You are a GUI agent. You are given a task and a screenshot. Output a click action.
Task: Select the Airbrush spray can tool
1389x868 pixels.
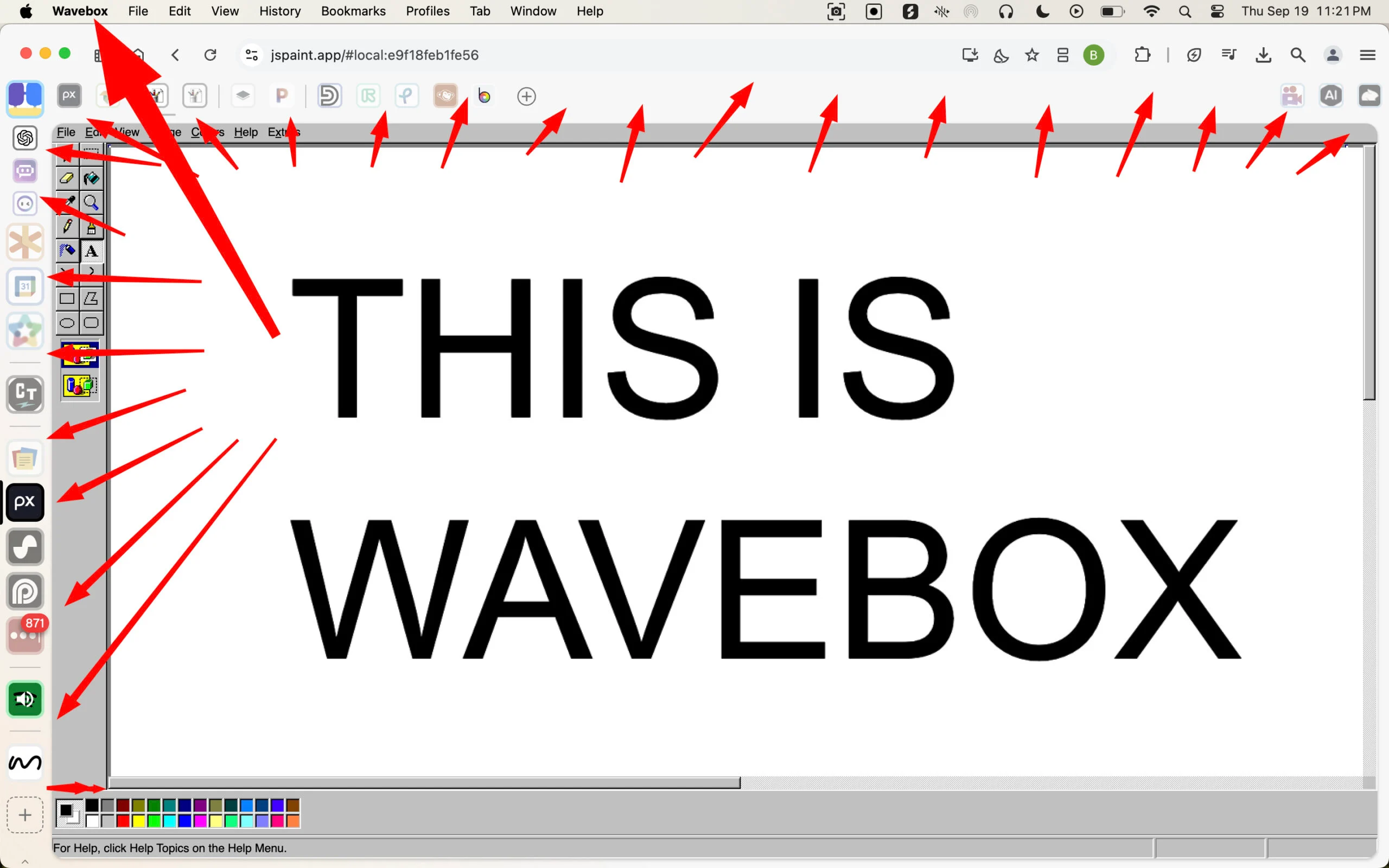[67, 251]
